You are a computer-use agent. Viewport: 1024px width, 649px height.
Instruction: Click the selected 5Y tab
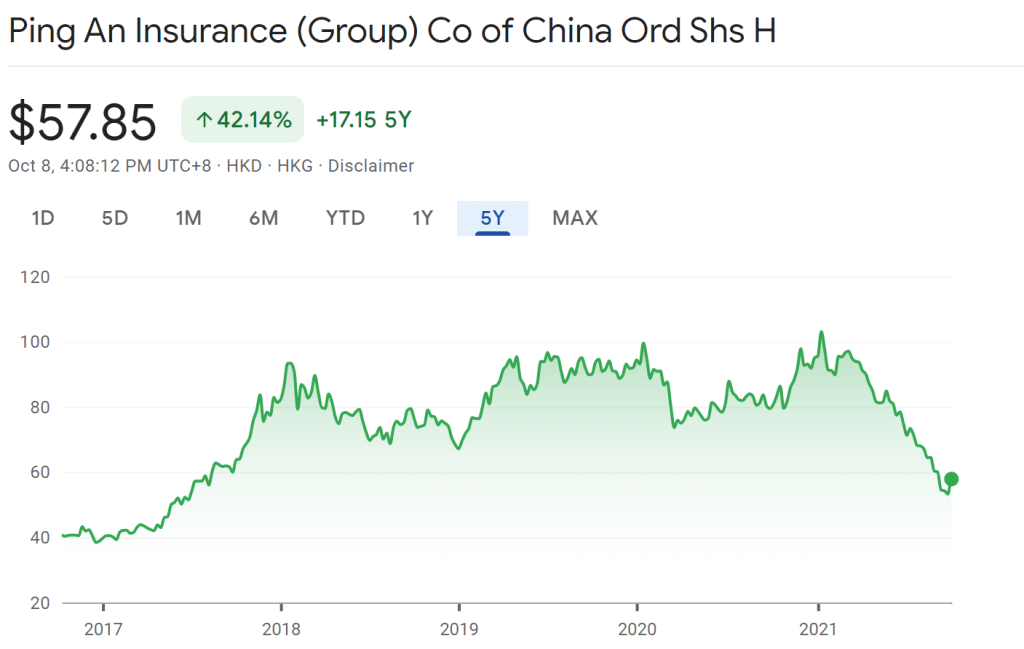point(492,217)
